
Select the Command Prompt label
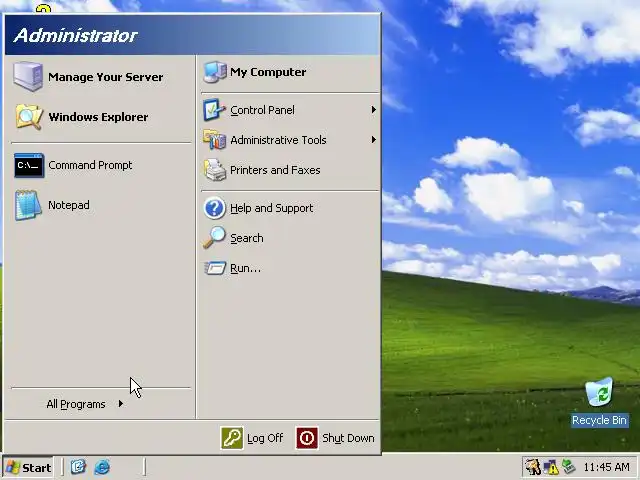click(90, 165)
